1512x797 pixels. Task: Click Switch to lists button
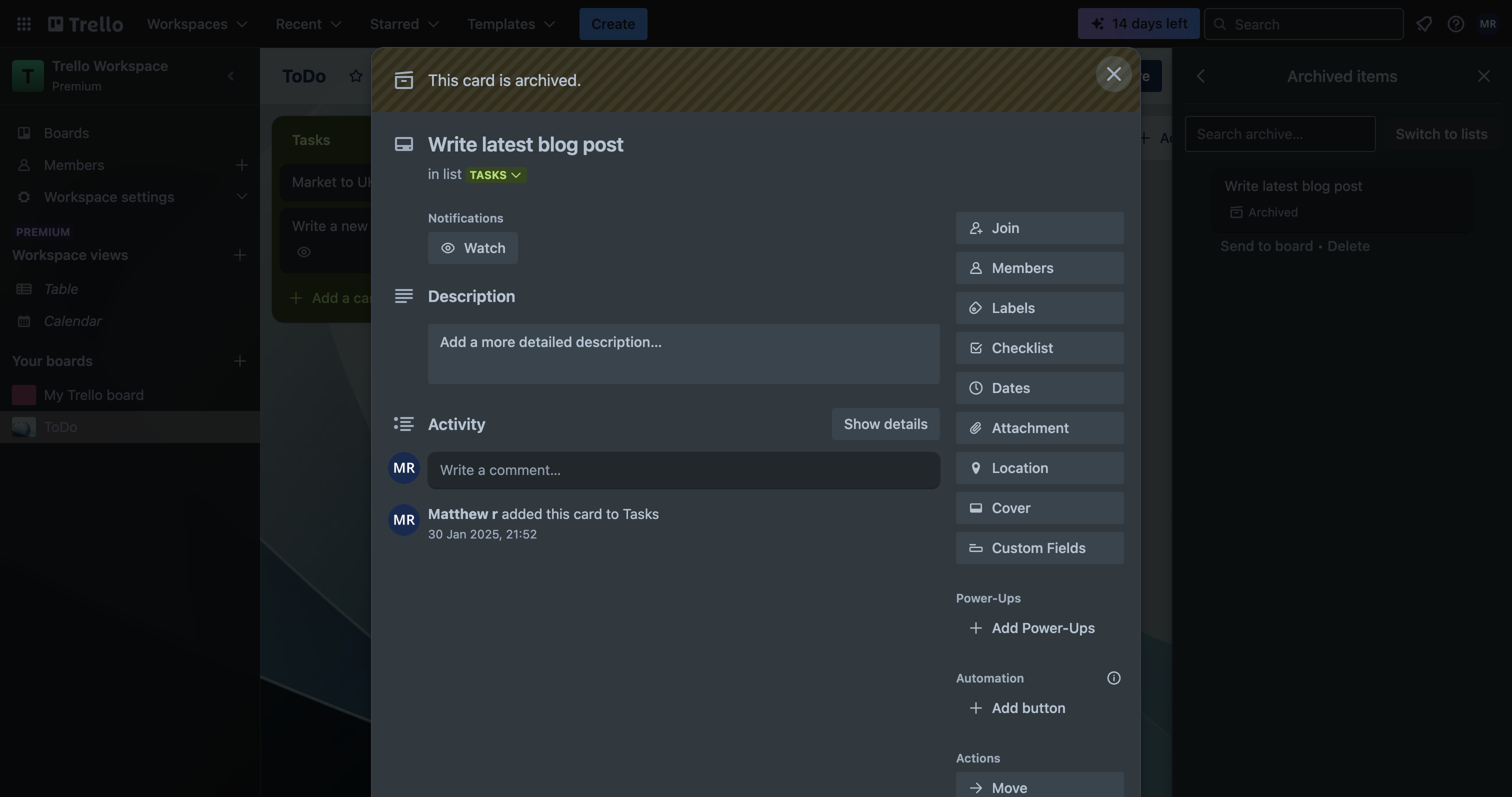tap(1441, 134)
